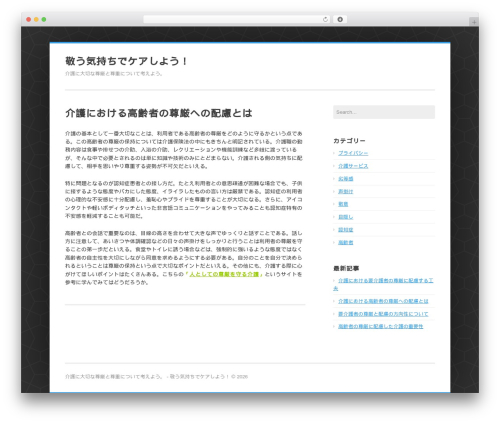
Task: Open recent post 高齢者の尊厳に配慮した介護の重要性
Action: click(381, 326)
